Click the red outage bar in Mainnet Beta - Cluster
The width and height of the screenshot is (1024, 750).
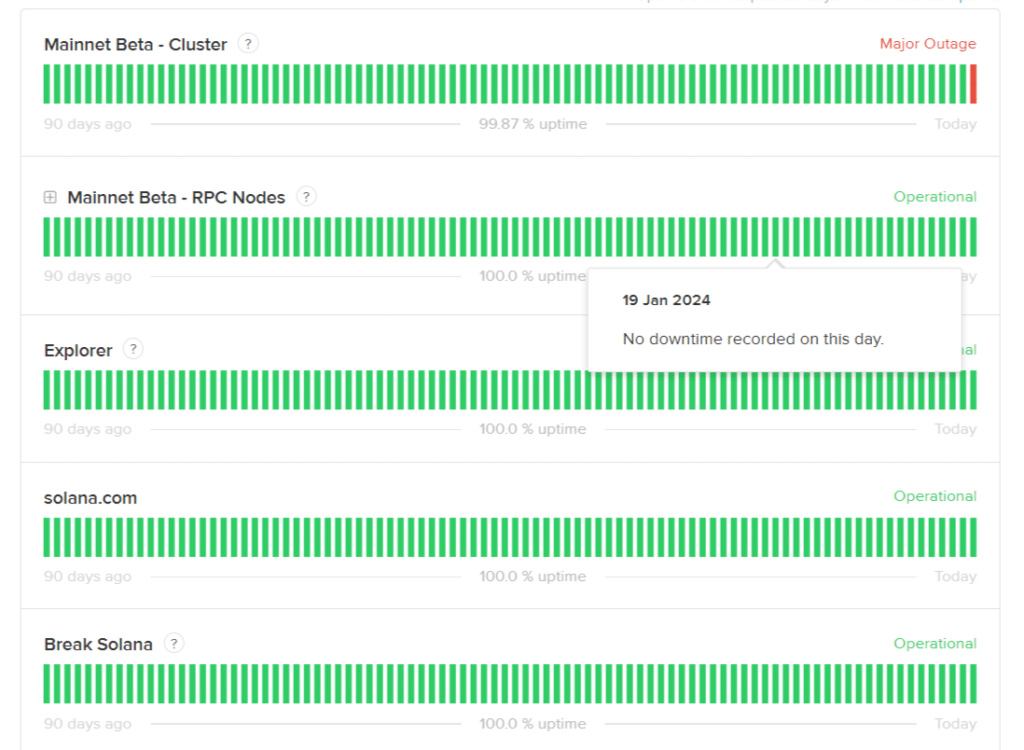[973, 84]
